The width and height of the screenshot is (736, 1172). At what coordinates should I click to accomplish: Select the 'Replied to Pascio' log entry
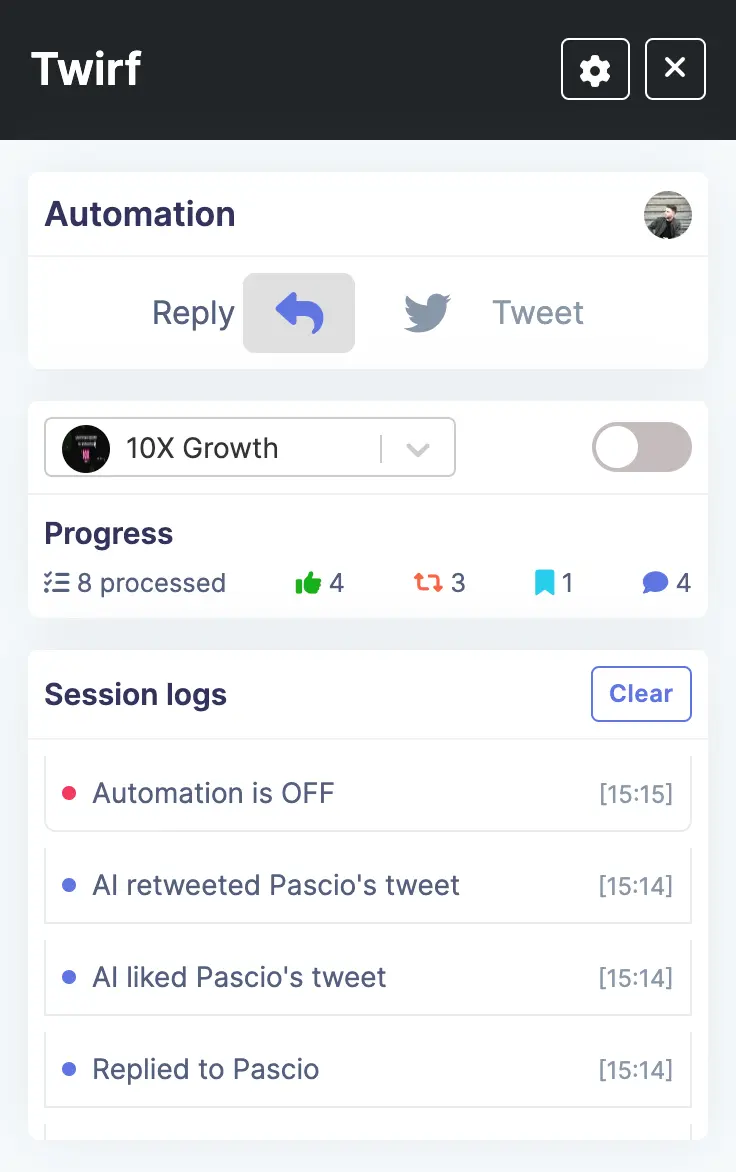coord(368,1068)
